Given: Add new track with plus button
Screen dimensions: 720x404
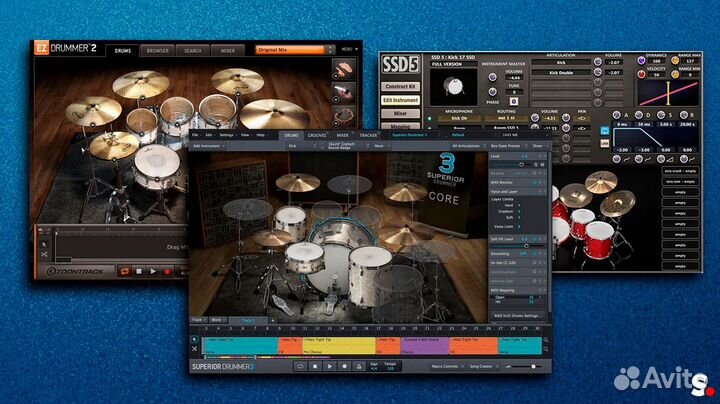Looking at the screenshot, I should click(x=272, y=320).
